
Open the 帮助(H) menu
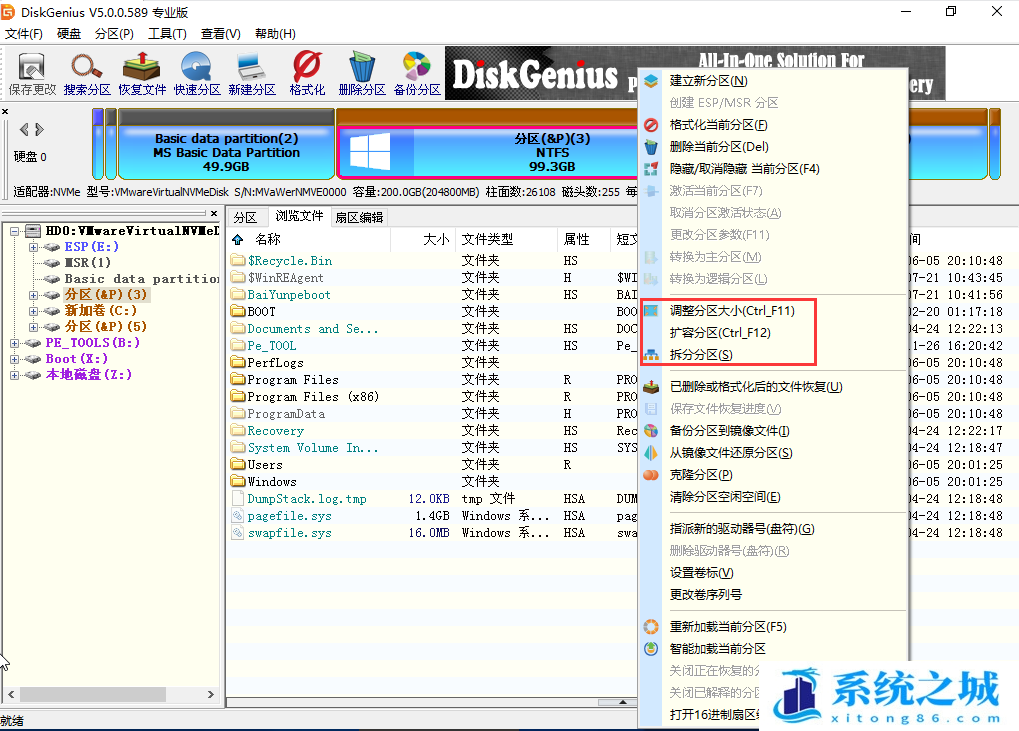point(275,34)
